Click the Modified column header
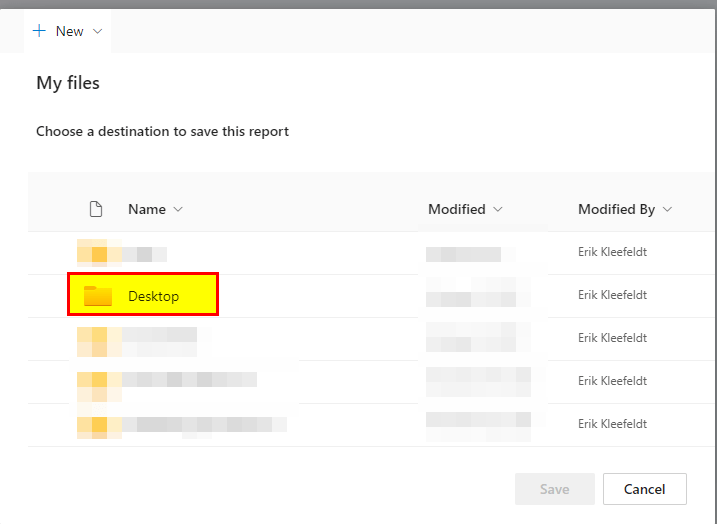Image resolution: width=717 pixels, height=524 pixels. [x=456, y=209]
